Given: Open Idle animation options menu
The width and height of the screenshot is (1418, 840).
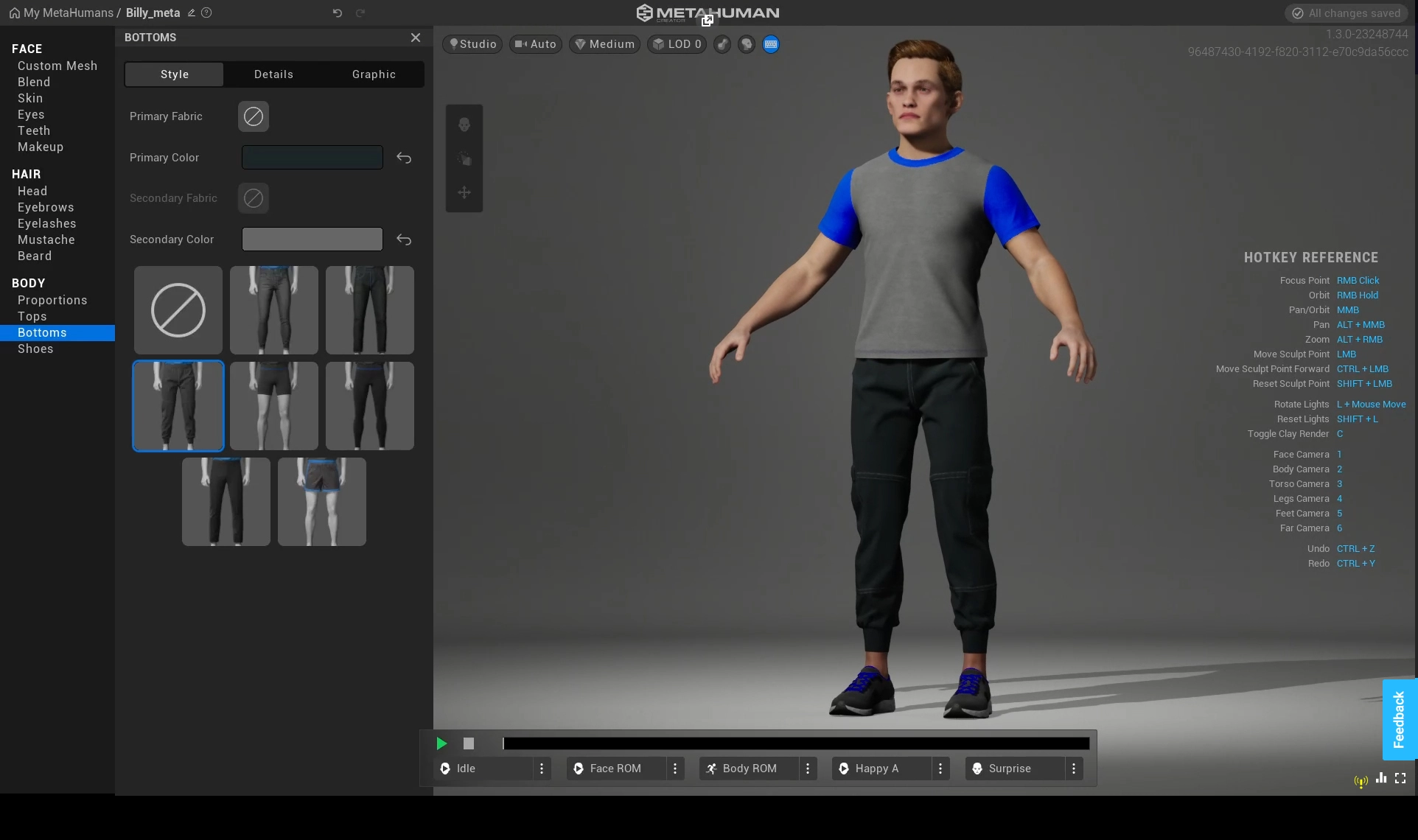Looking at the screenshot, I should pos(542,769).
